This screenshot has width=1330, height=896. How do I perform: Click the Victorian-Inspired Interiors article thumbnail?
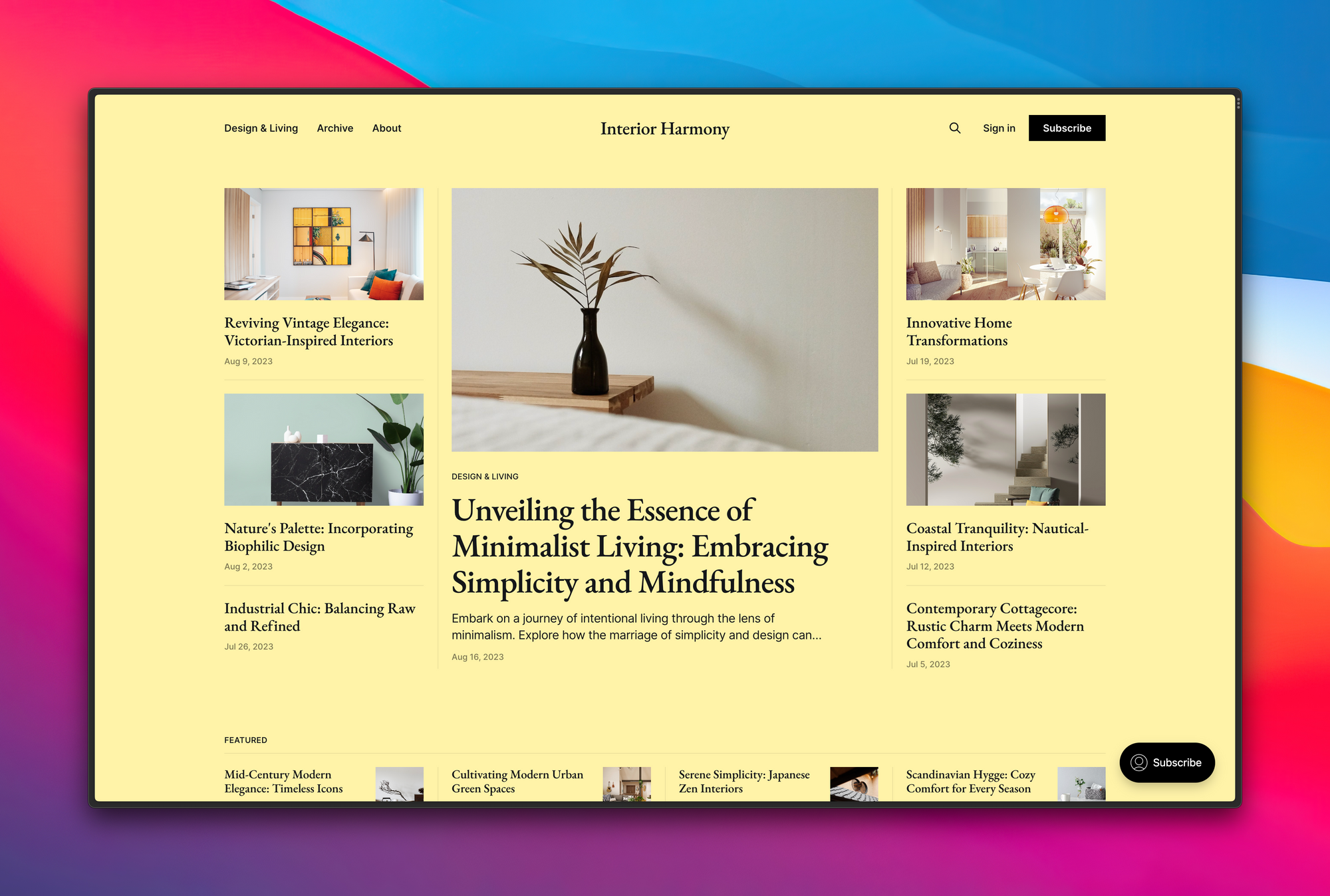(x=323, y=243)
